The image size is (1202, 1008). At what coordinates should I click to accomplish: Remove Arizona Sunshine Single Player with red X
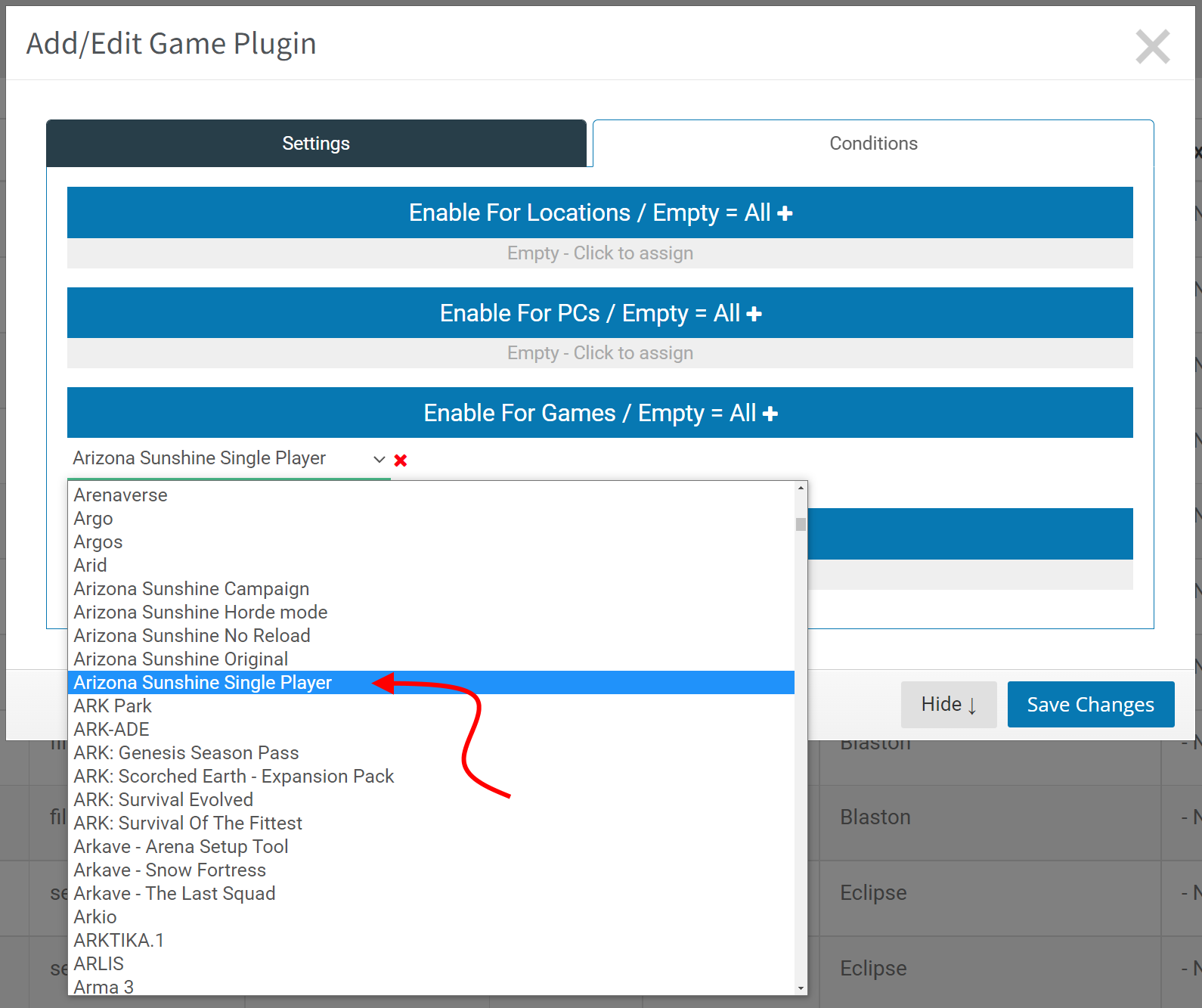point(401,460)
